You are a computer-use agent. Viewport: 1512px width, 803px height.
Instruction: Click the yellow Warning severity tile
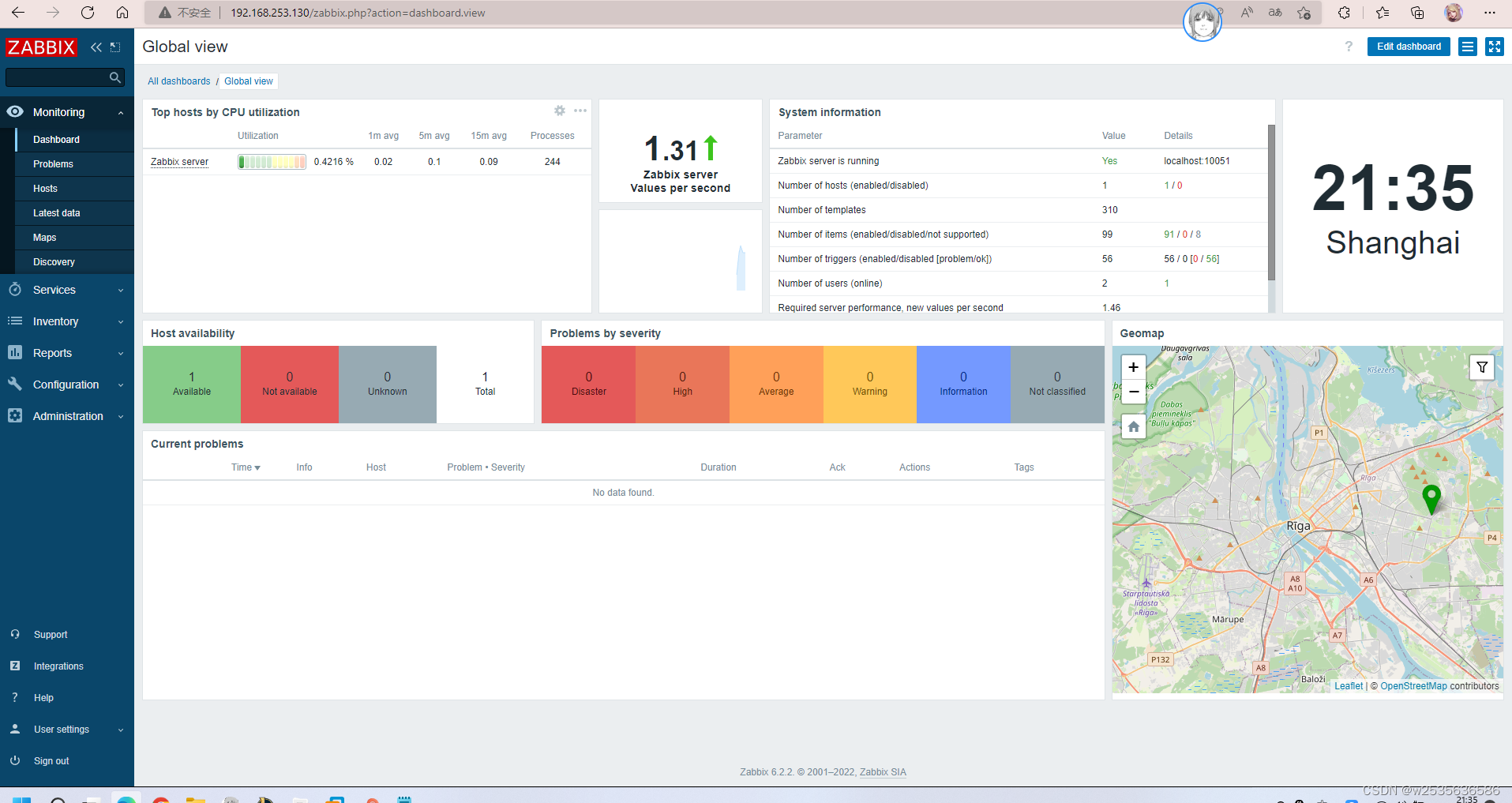(x=870, y=385)
